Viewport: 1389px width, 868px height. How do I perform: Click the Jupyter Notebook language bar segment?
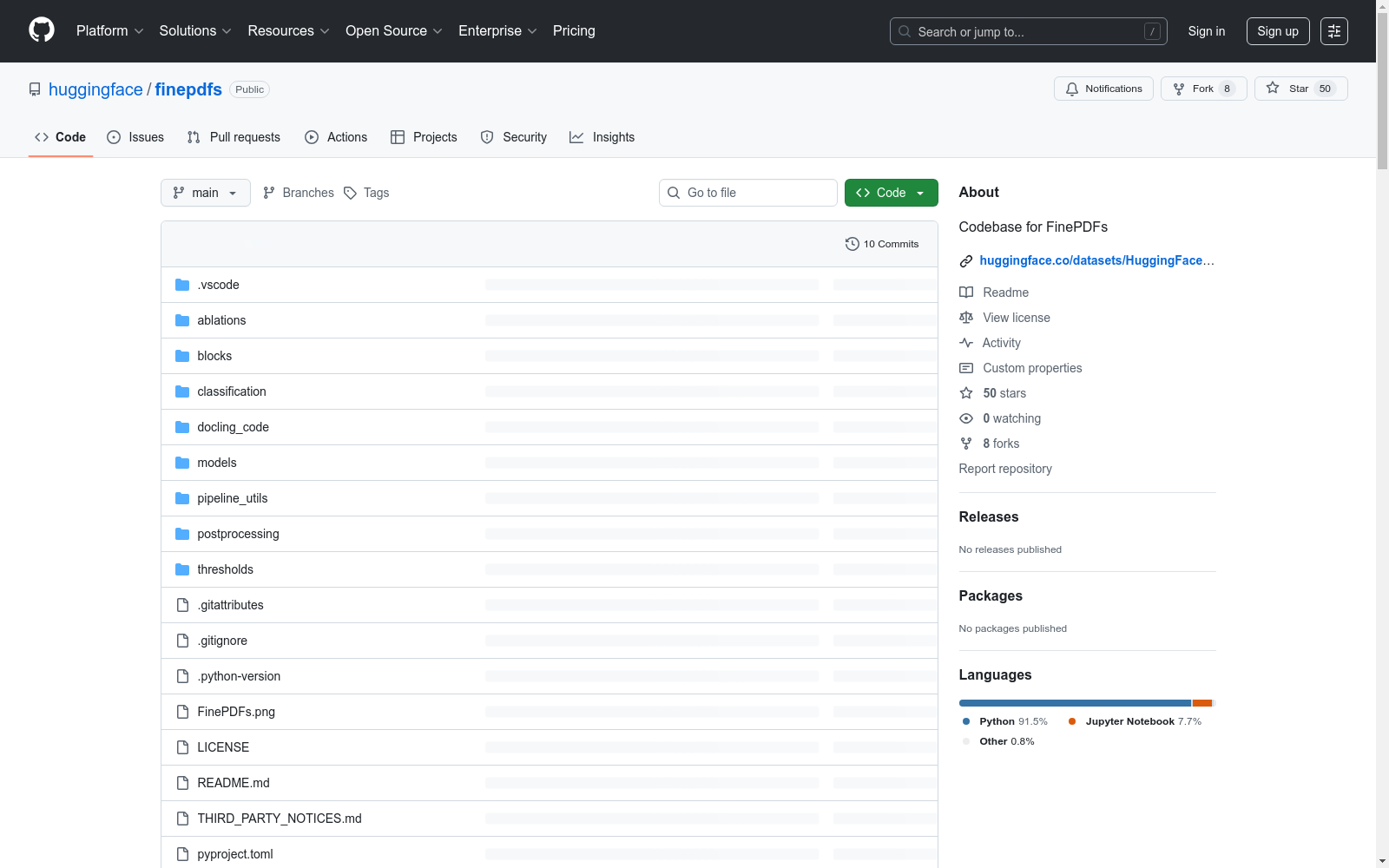click(x=1202, y=703)
